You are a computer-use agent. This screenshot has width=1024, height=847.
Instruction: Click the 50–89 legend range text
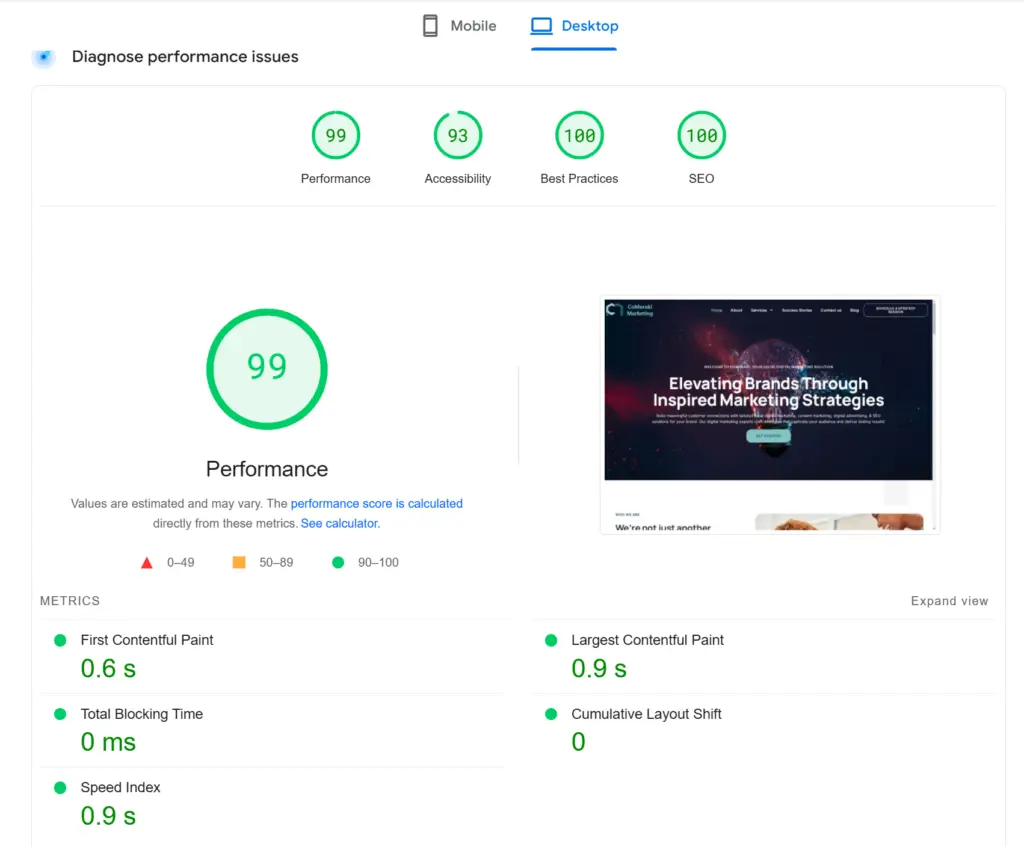pos(276,563)
